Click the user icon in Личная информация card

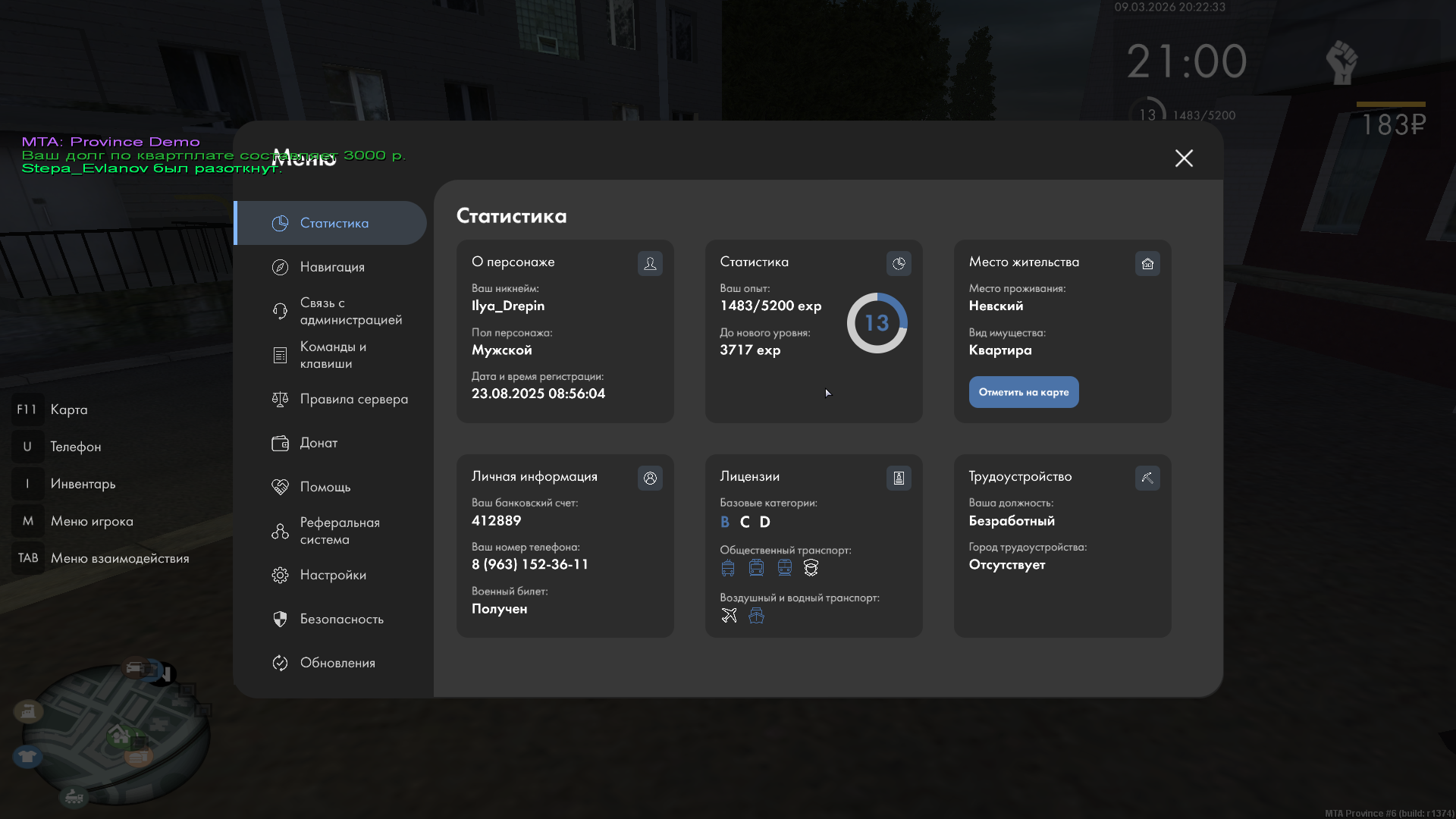pos(650,478)
